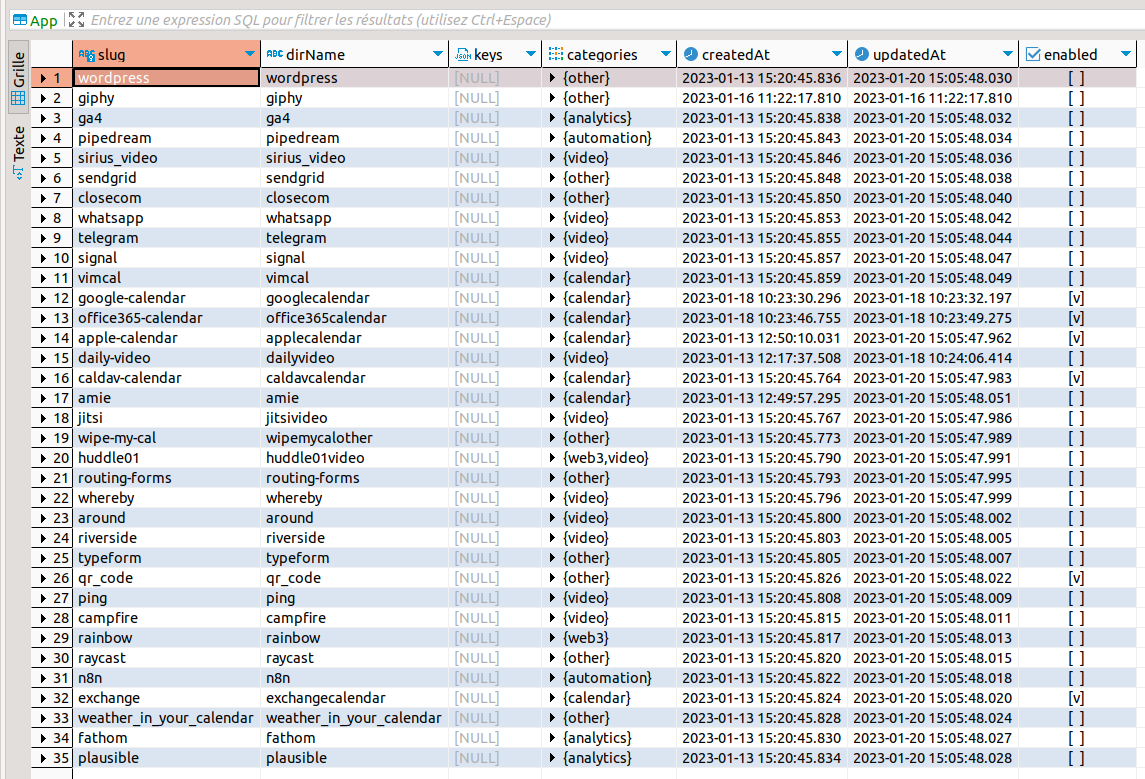This screenshot has height=779, width=1145.
Task: Select the slug cell 'ga4'
Action: [166, 118]
